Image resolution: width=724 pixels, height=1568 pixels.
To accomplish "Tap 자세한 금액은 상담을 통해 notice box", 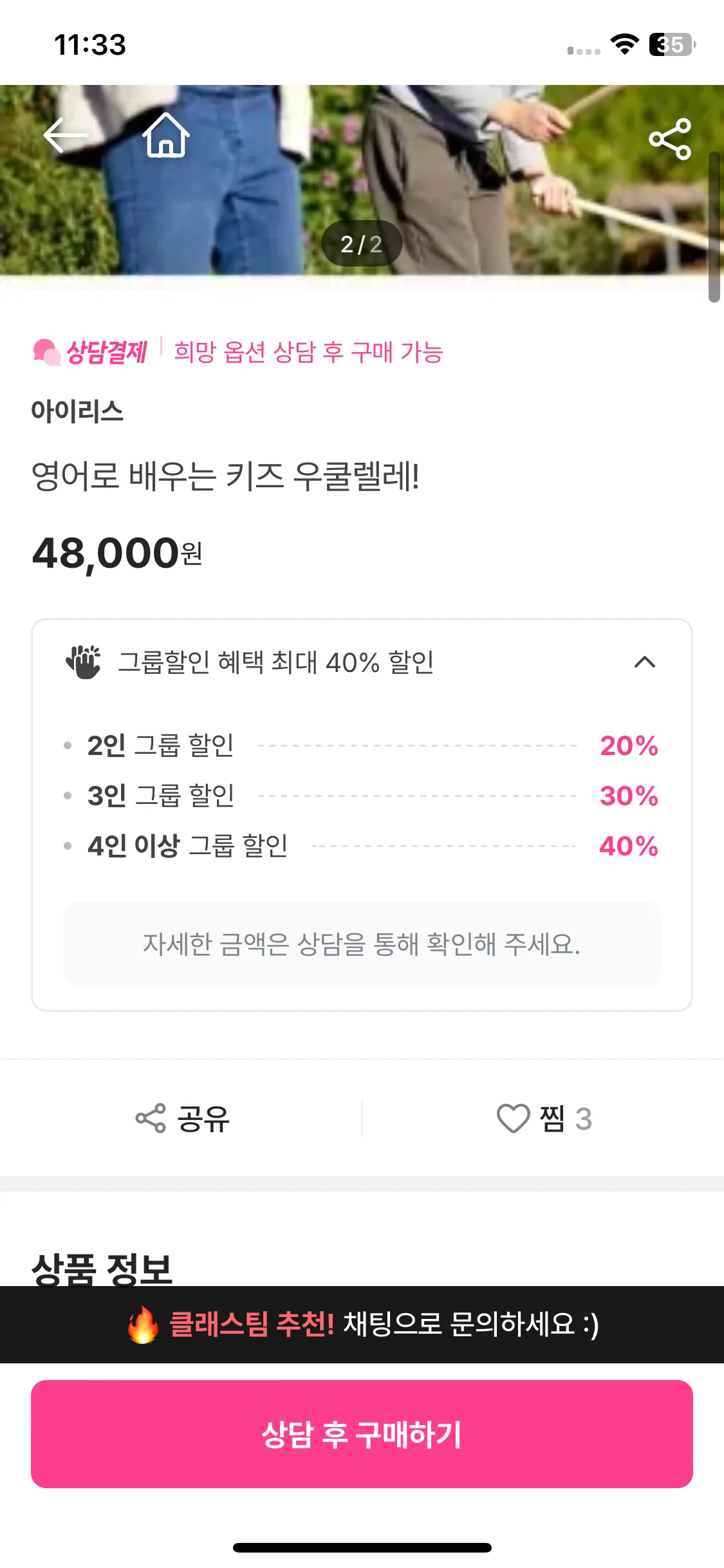I will (x=362, y=944).
